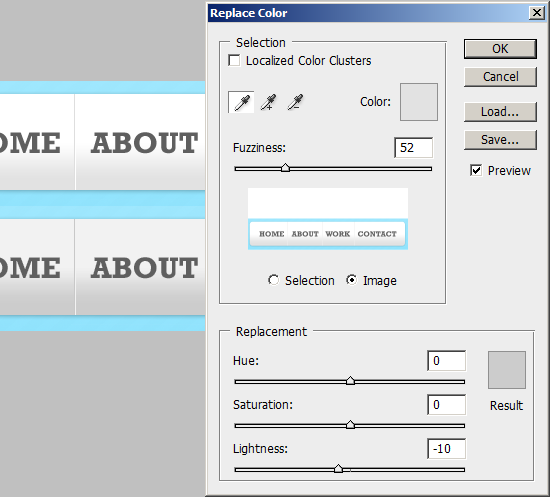The height and width of the screenshot is (497, 550).
Task: Open the Load... dialog
Action: (x=500, y=112)
